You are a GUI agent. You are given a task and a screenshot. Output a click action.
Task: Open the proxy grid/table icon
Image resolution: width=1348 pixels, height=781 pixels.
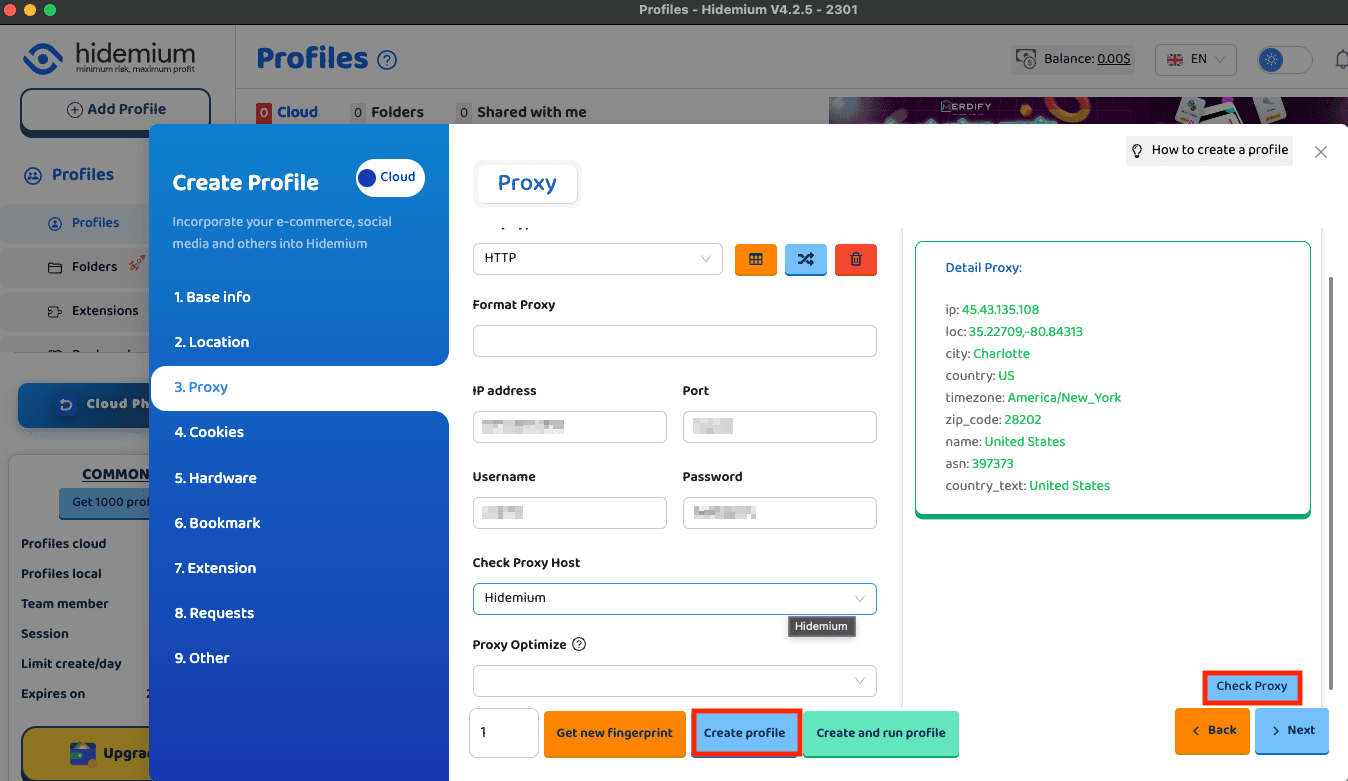755,259
